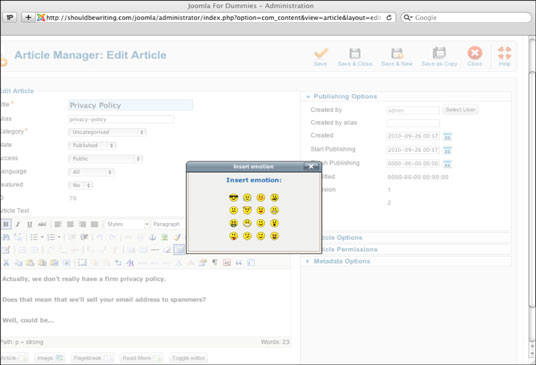The image size is (536, 365).
Task: Toggle bold formatting in editor
Action: (x=6, y=224)
